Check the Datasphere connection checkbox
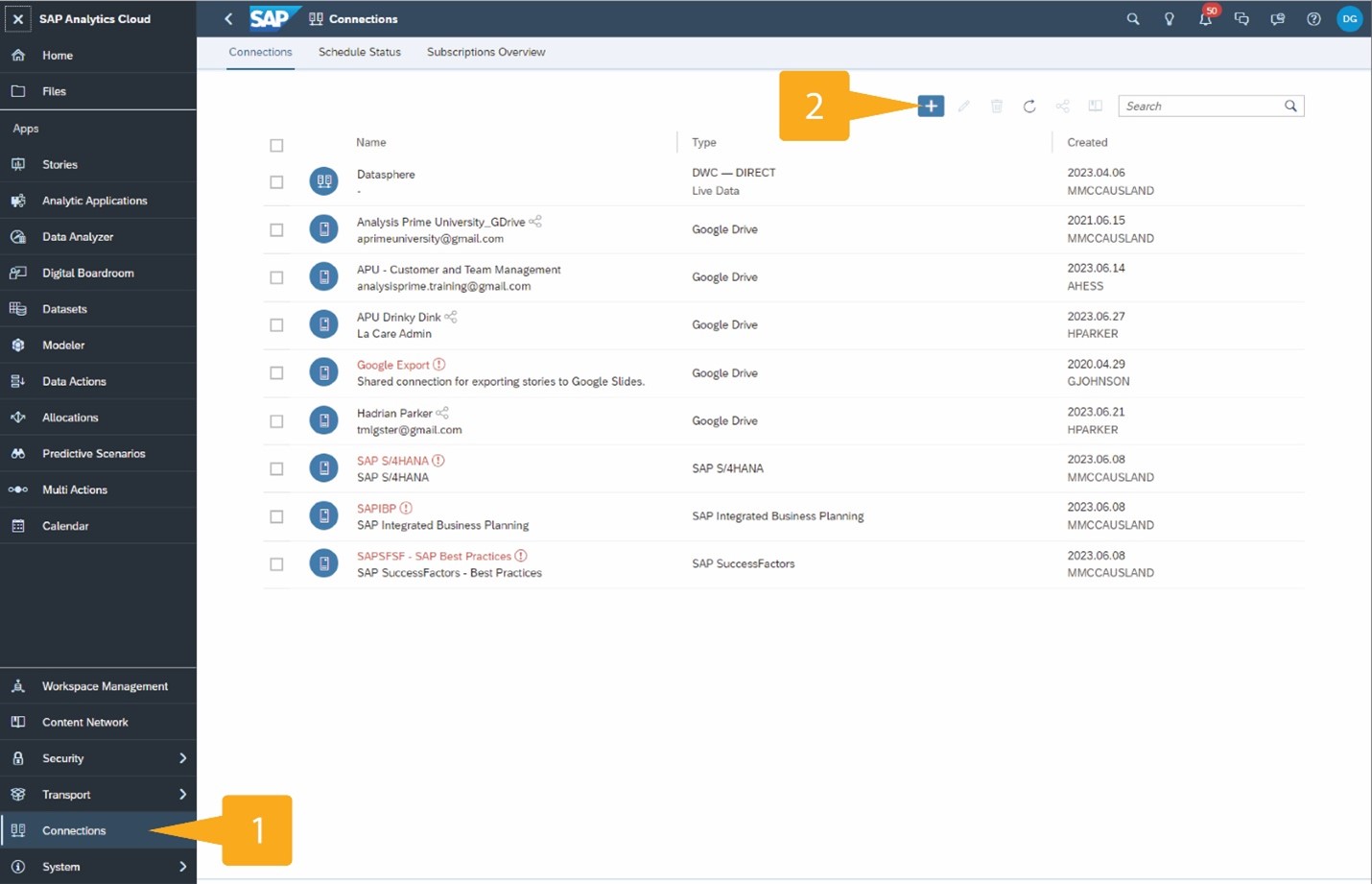 (276, 180)
